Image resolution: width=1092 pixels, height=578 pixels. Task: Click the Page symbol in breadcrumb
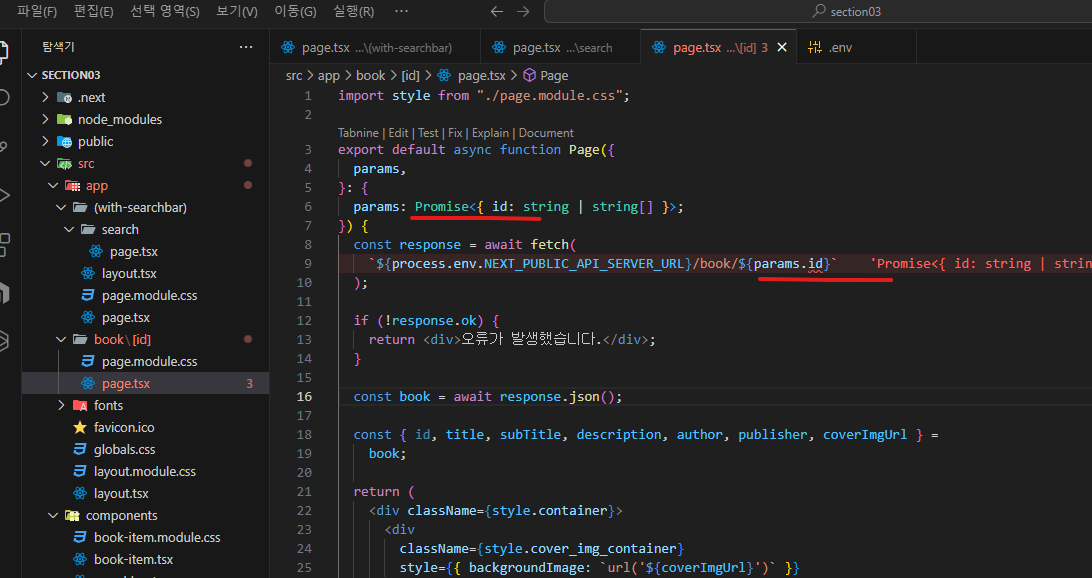pos(545,75)
